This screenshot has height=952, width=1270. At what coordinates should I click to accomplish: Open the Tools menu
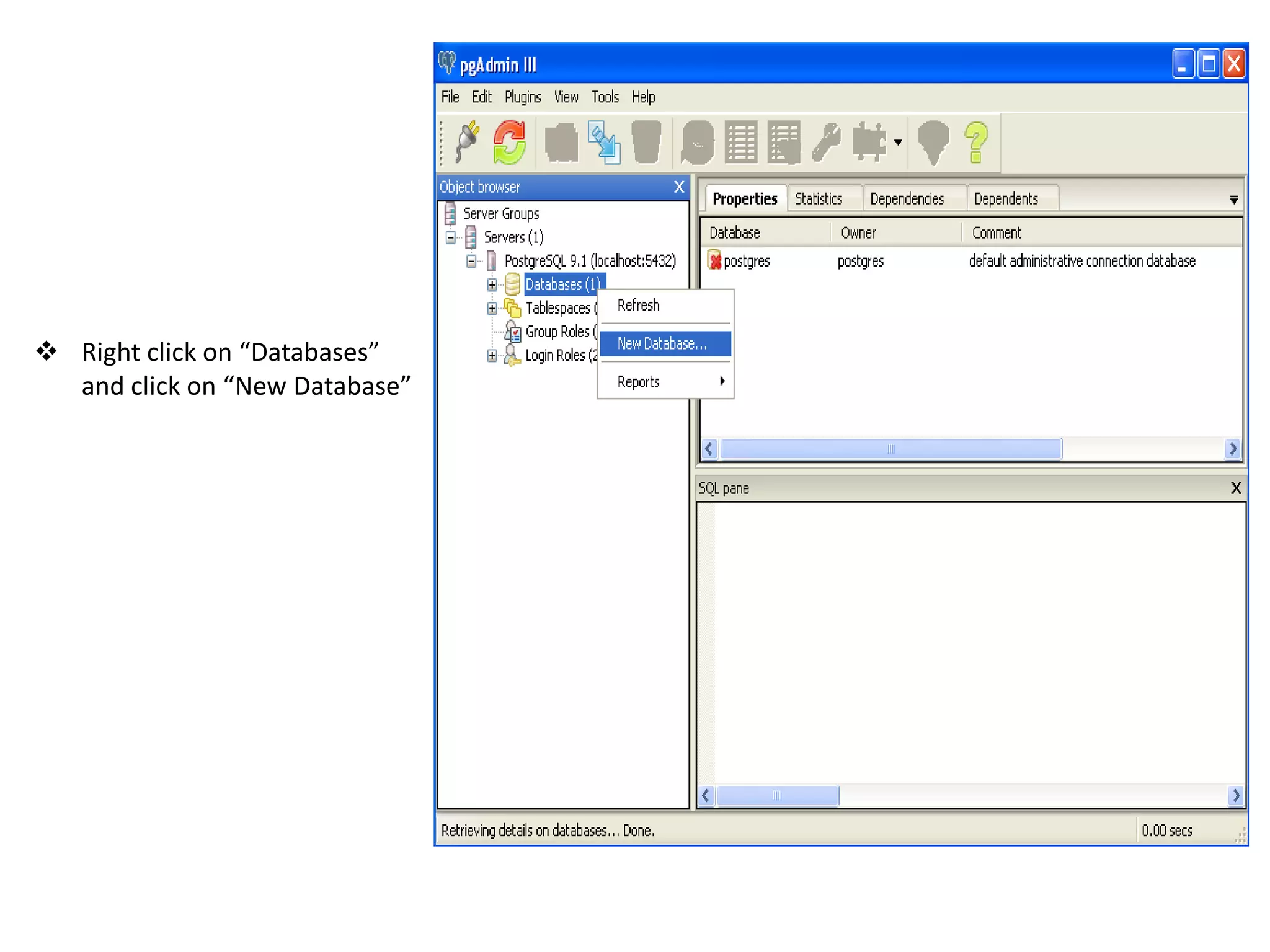[605, 97]
